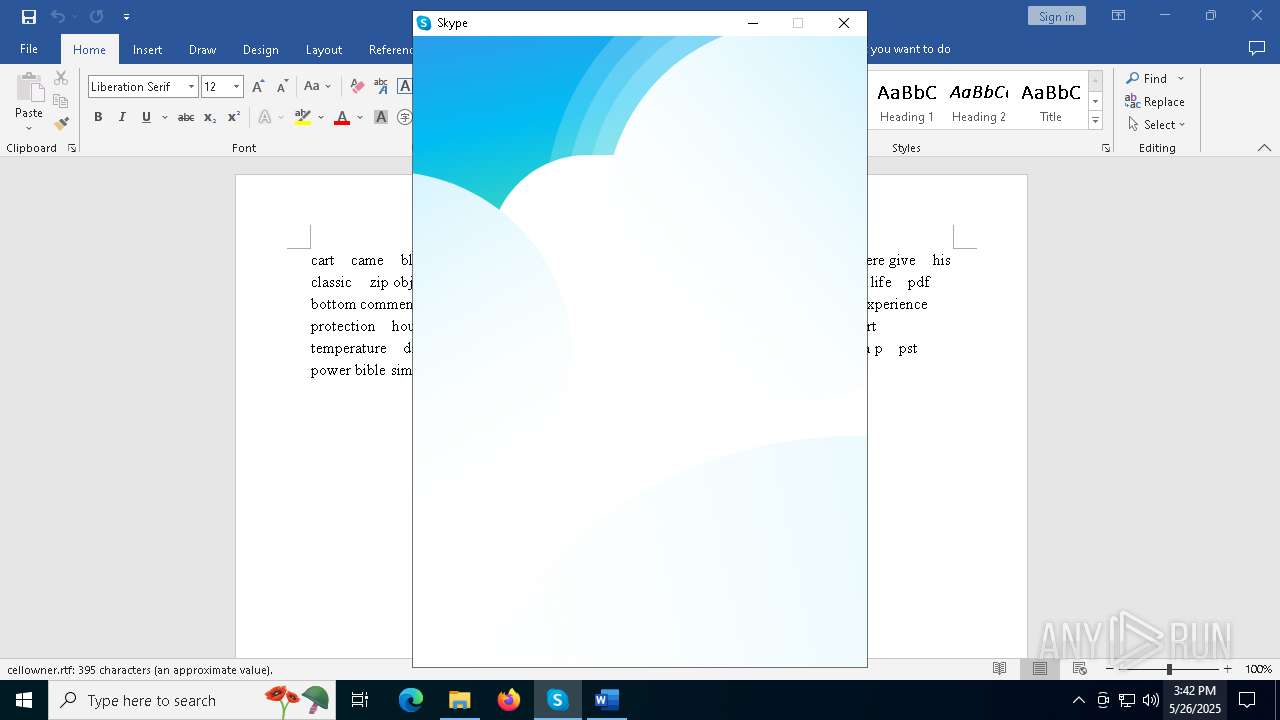Open Firefox from taskbar
Screen dimensions: 1280x720
coord(509,700)
